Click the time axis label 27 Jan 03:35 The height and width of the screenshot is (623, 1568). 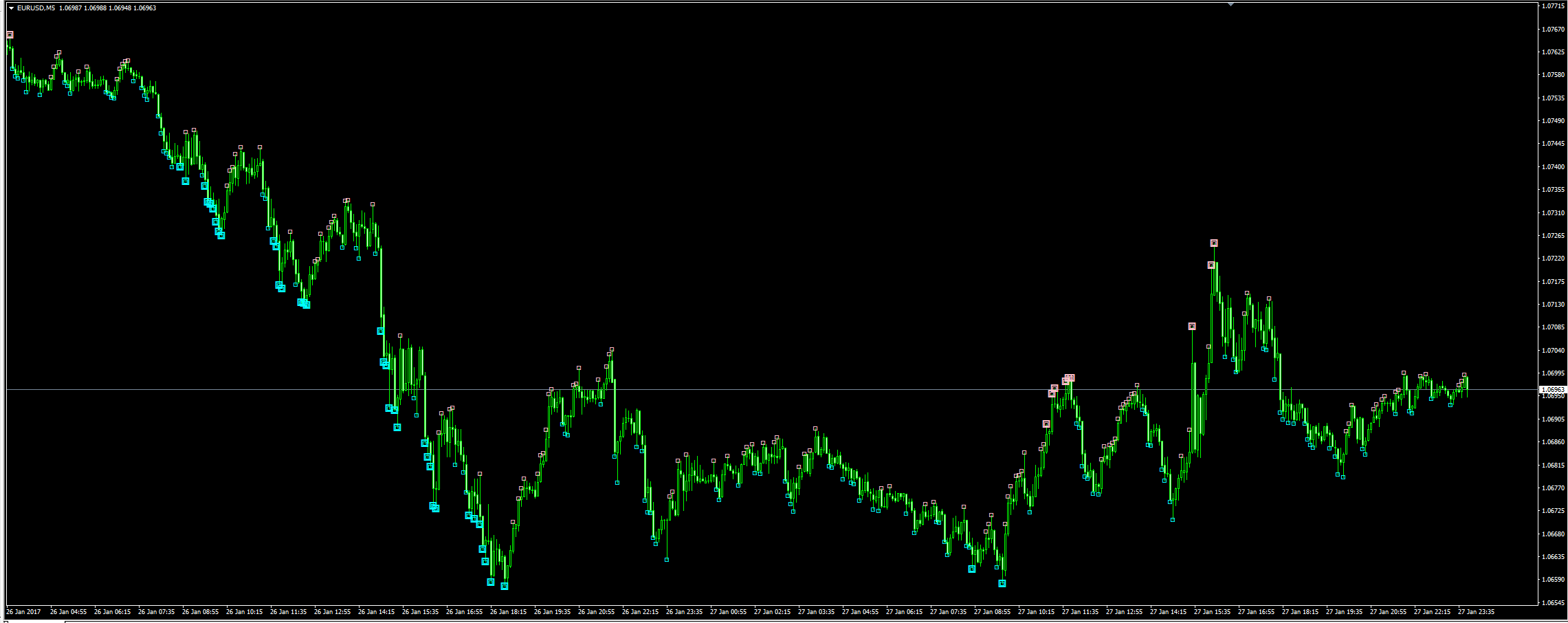816,611
